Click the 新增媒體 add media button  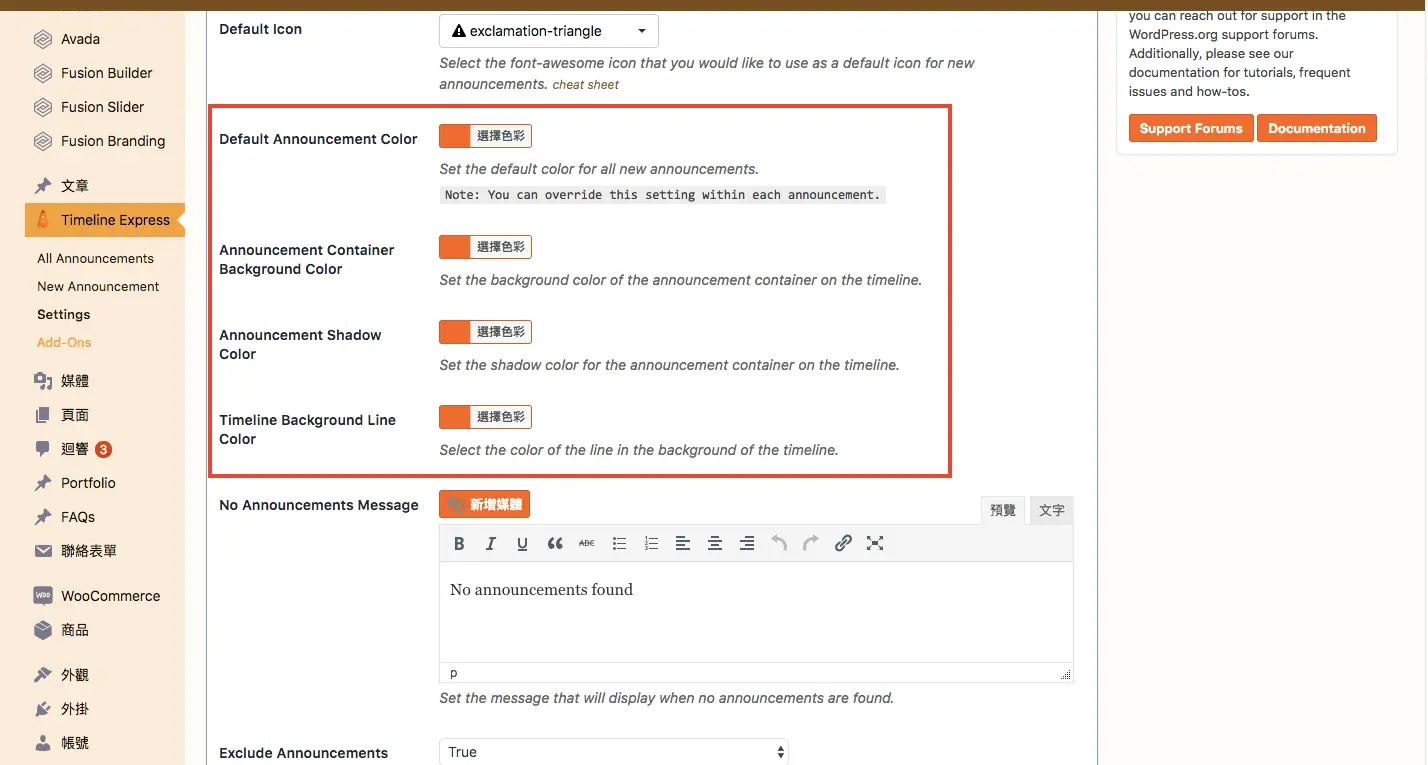484,504
